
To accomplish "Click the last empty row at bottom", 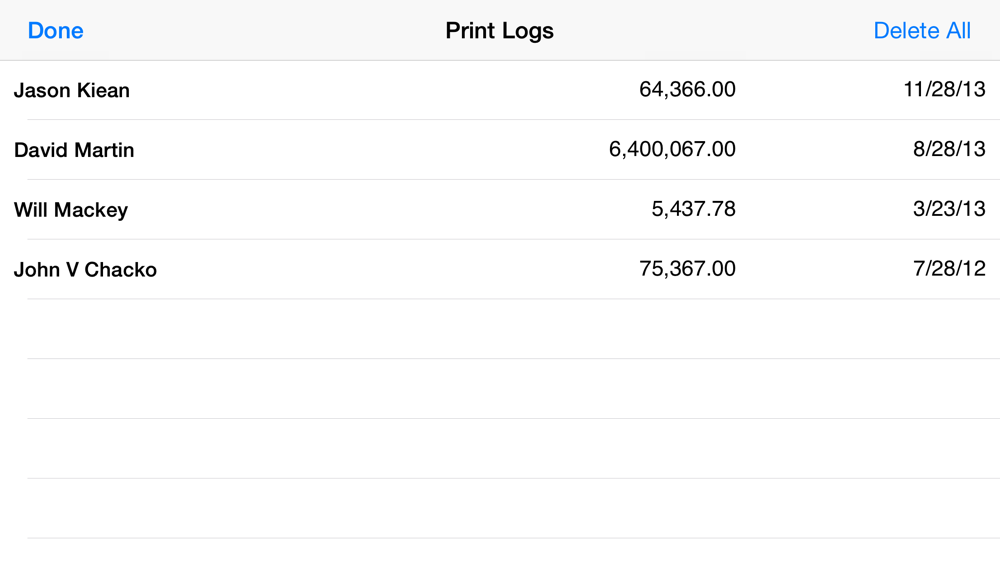I will pos(500,551).
